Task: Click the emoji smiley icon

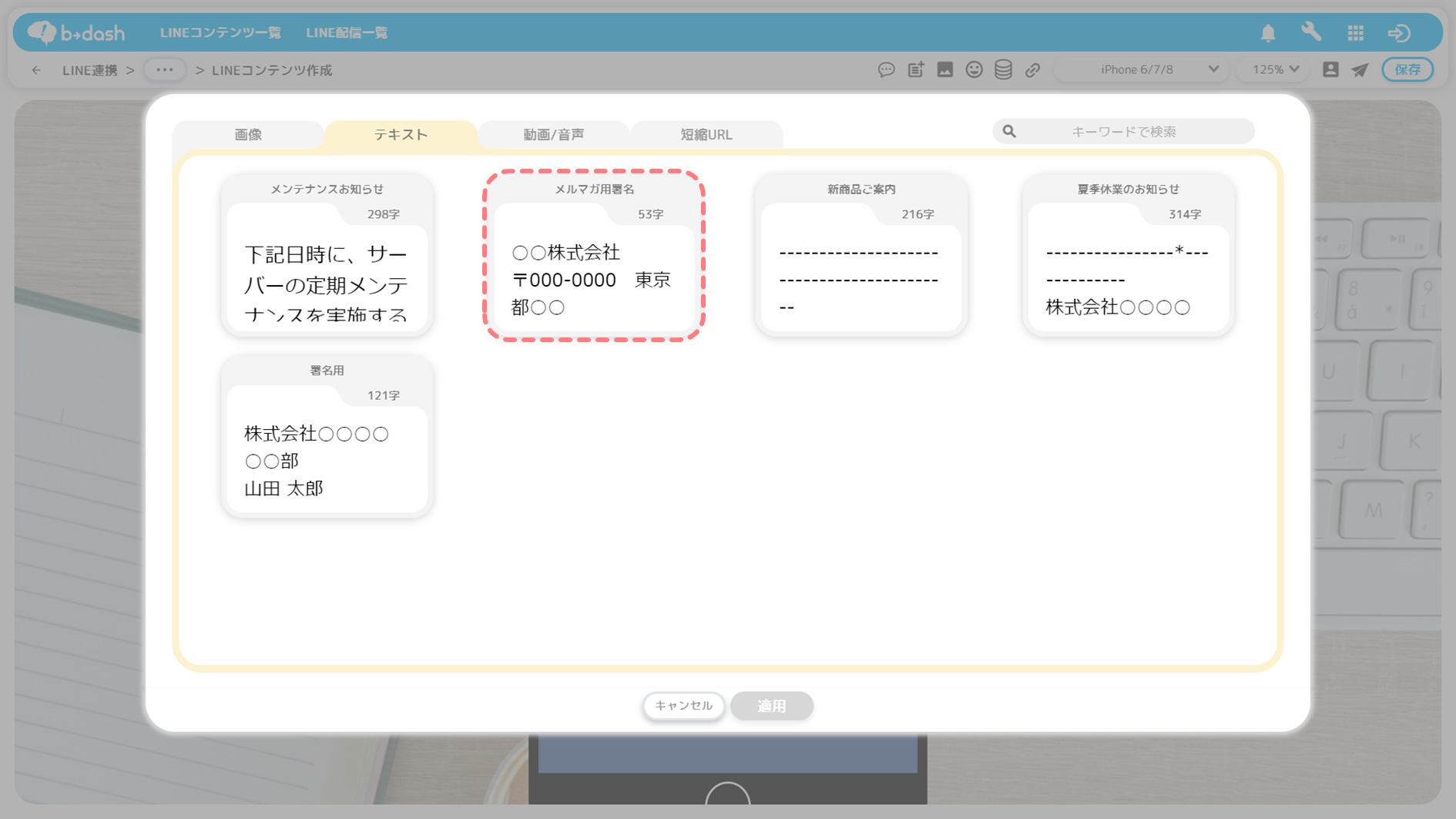Action: [x=975, y=69]
